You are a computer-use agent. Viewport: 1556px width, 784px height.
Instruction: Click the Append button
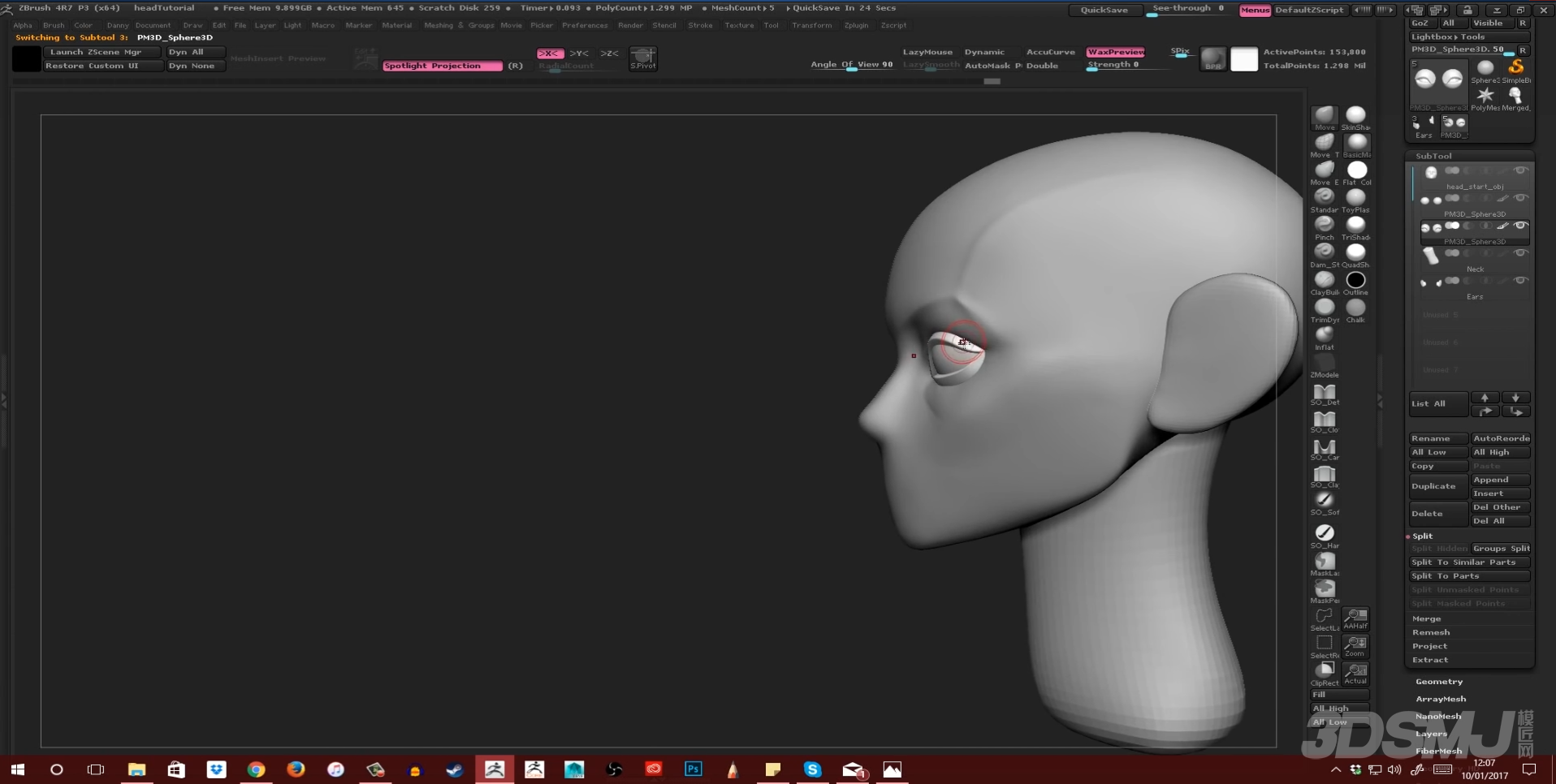pos(1500,480)
